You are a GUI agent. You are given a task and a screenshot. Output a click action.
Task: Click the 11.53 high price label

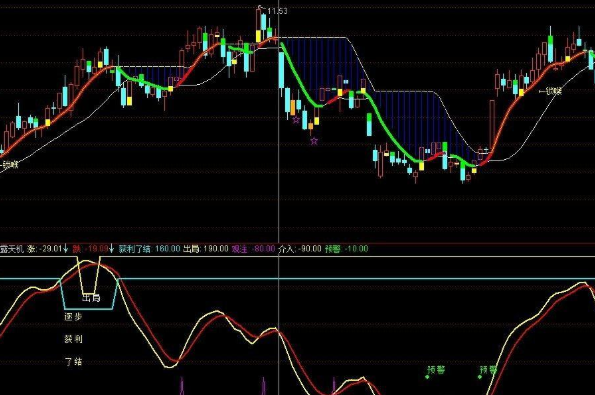(x=277, y=11)
